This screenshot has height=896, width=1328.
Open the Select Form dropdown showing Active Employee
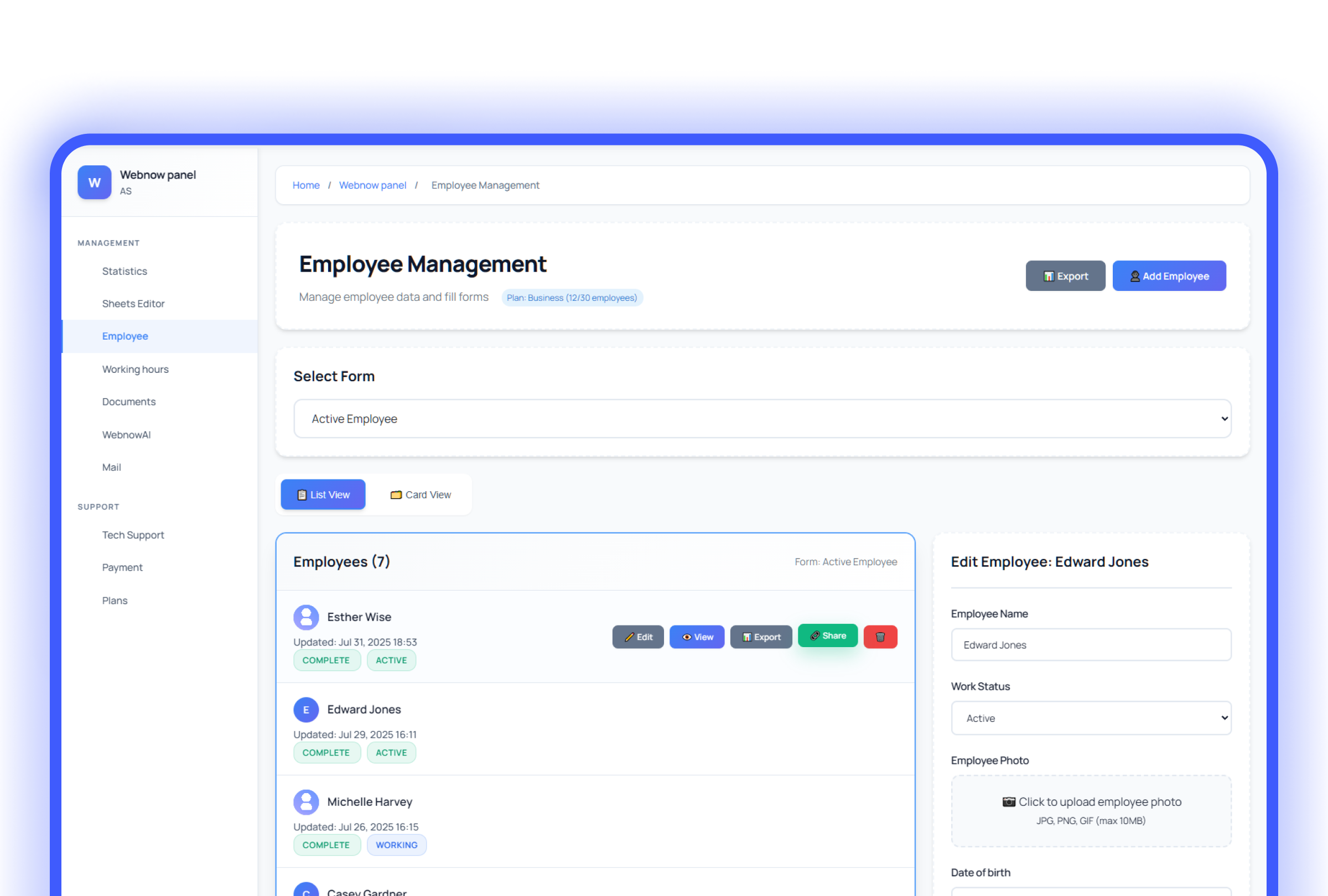[x=762, y=419]
